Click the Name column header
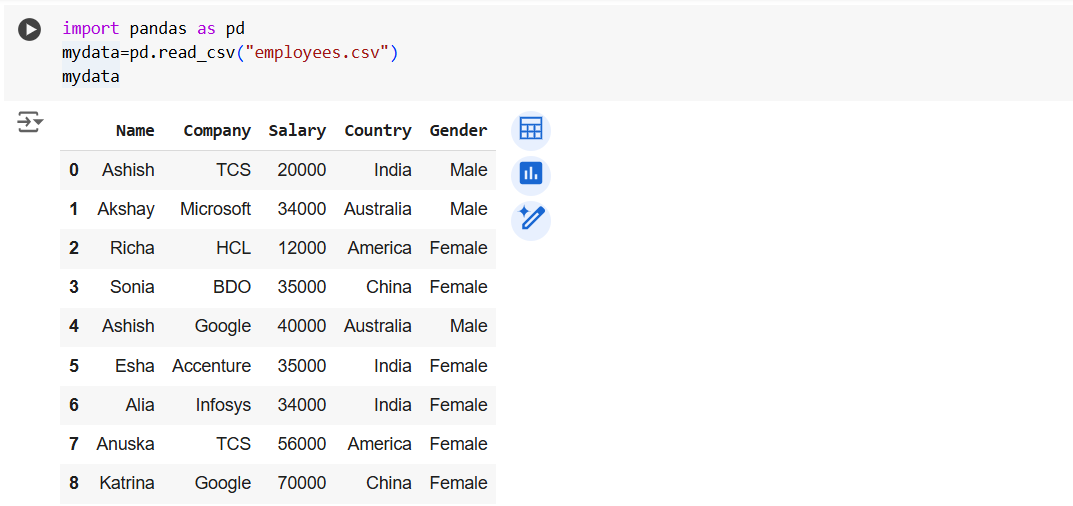This screenshot has height=506, width=1073. pyautogui.click(x=135, y=130)
